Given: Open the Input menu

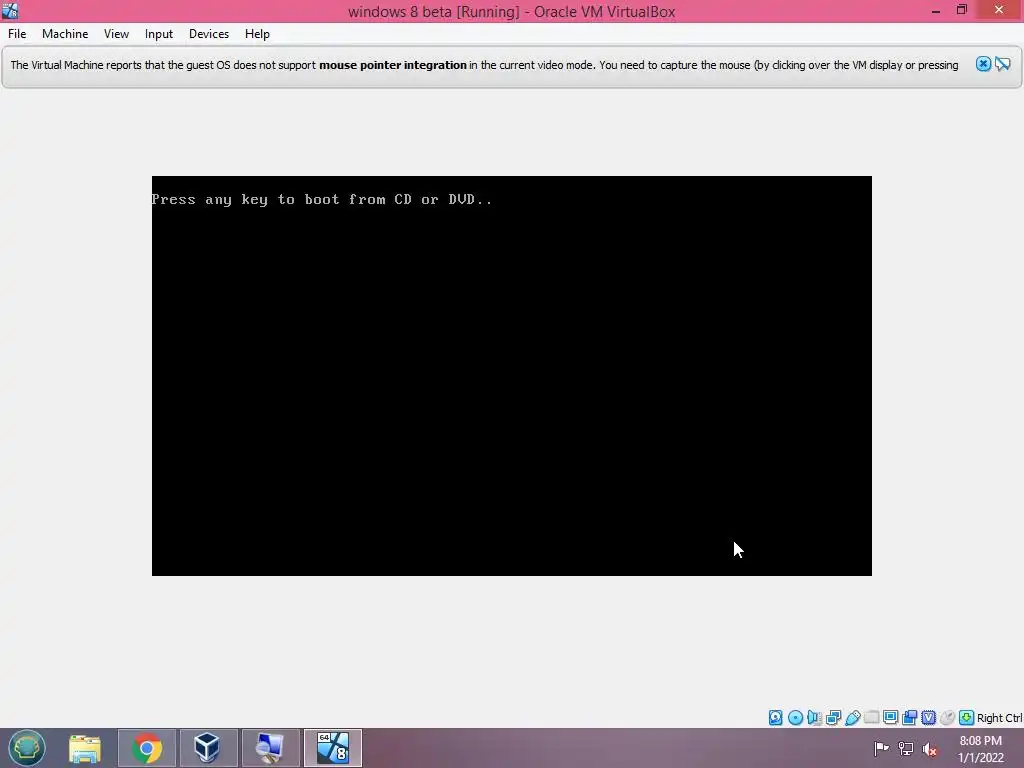Looking at the screenshot, I should (159, 34).
